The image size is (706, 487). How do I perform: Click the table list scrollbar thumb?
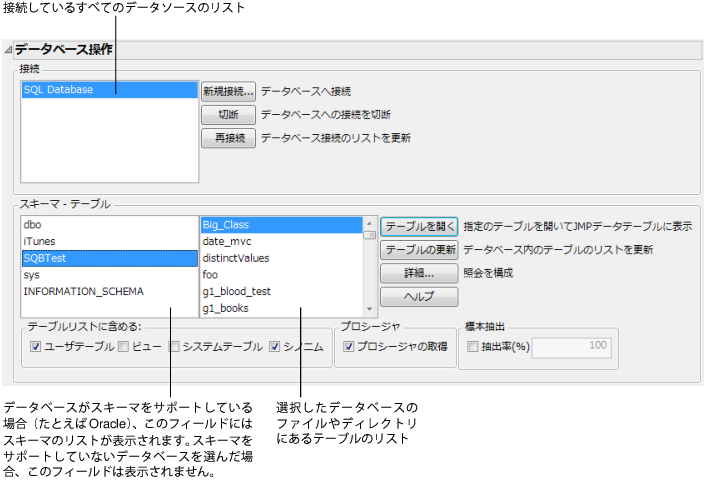click(370, 234)
